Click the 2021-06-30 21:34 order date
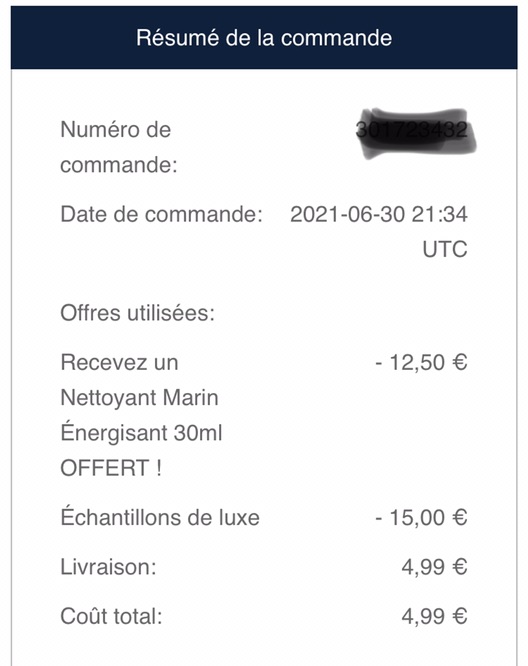Image resolution: width=528 pixels, height=666 pixels. pos(378,214)
